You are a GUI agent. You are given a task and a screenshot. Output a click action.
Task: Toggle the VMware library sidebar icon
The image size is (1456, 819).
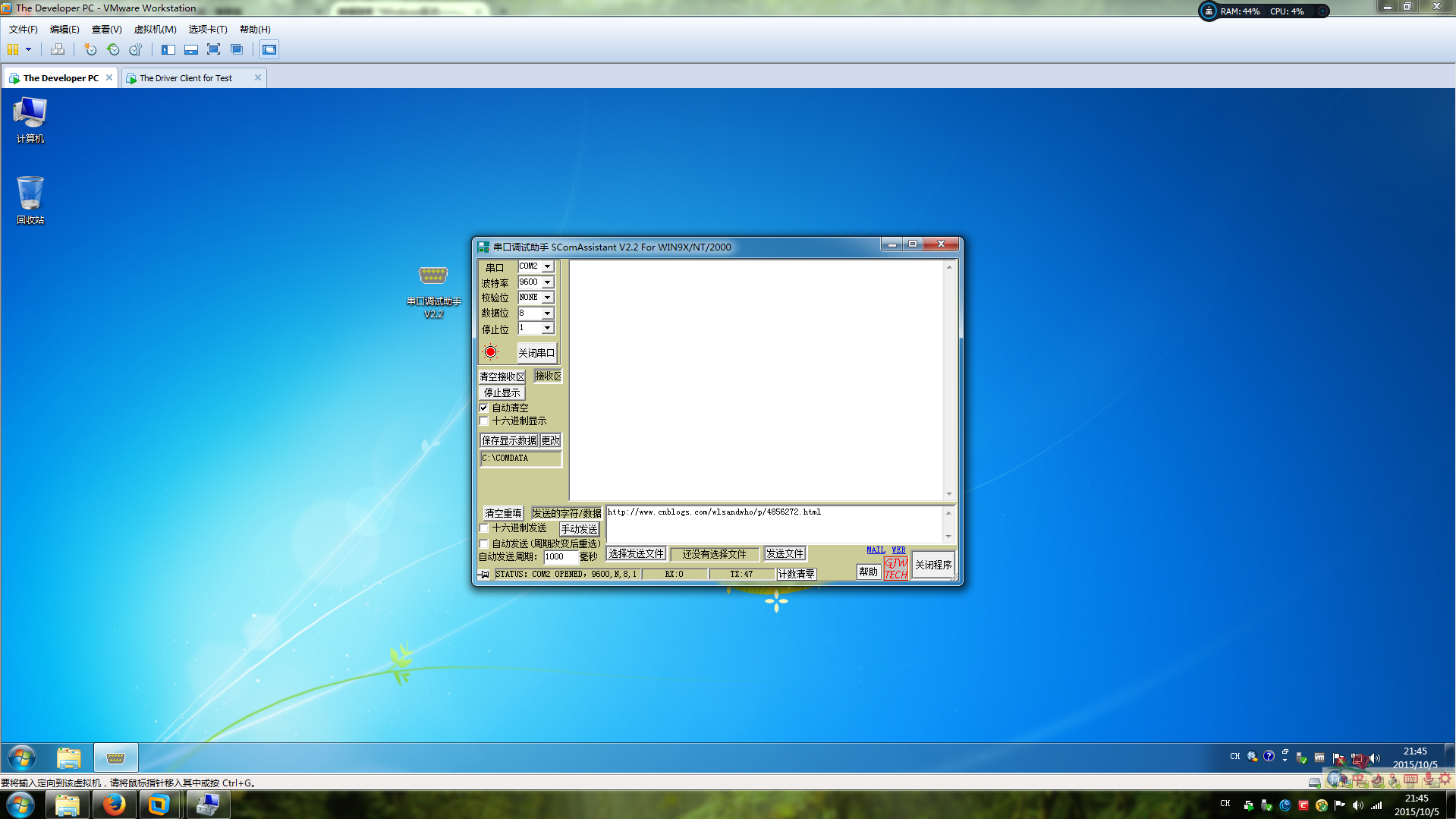168,49
